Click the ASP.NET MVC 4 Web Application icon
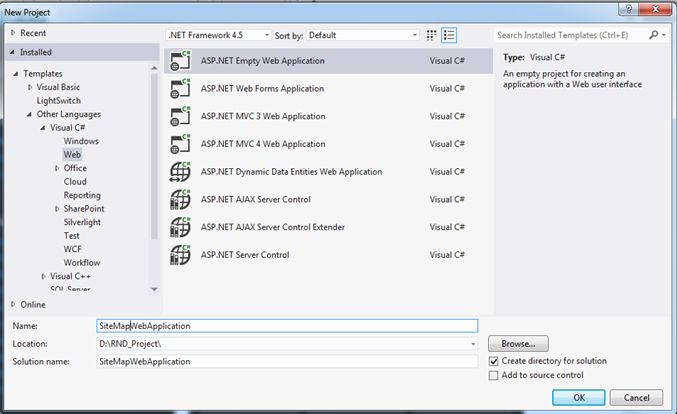The image size is (677, 414). pos(181,144)
